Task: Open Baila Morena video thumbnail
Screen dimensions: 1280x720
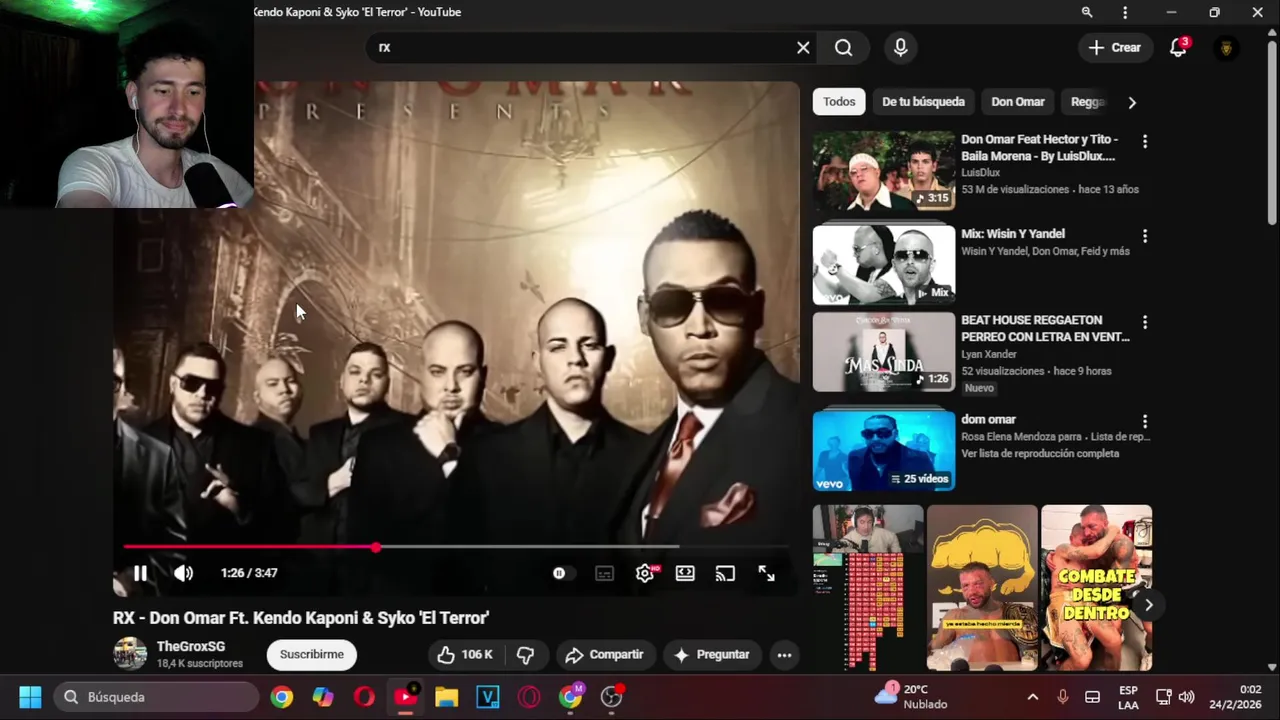Action: pos(884,171)
